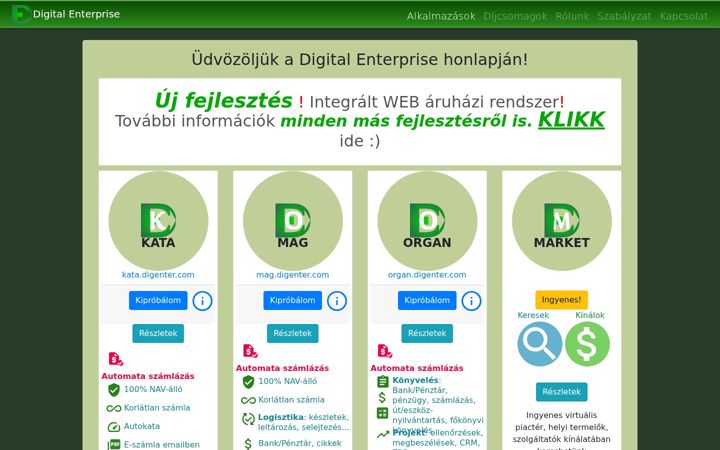Go to the Rólunk page
Screen dimensions: 720x450
tap(572, 16)
